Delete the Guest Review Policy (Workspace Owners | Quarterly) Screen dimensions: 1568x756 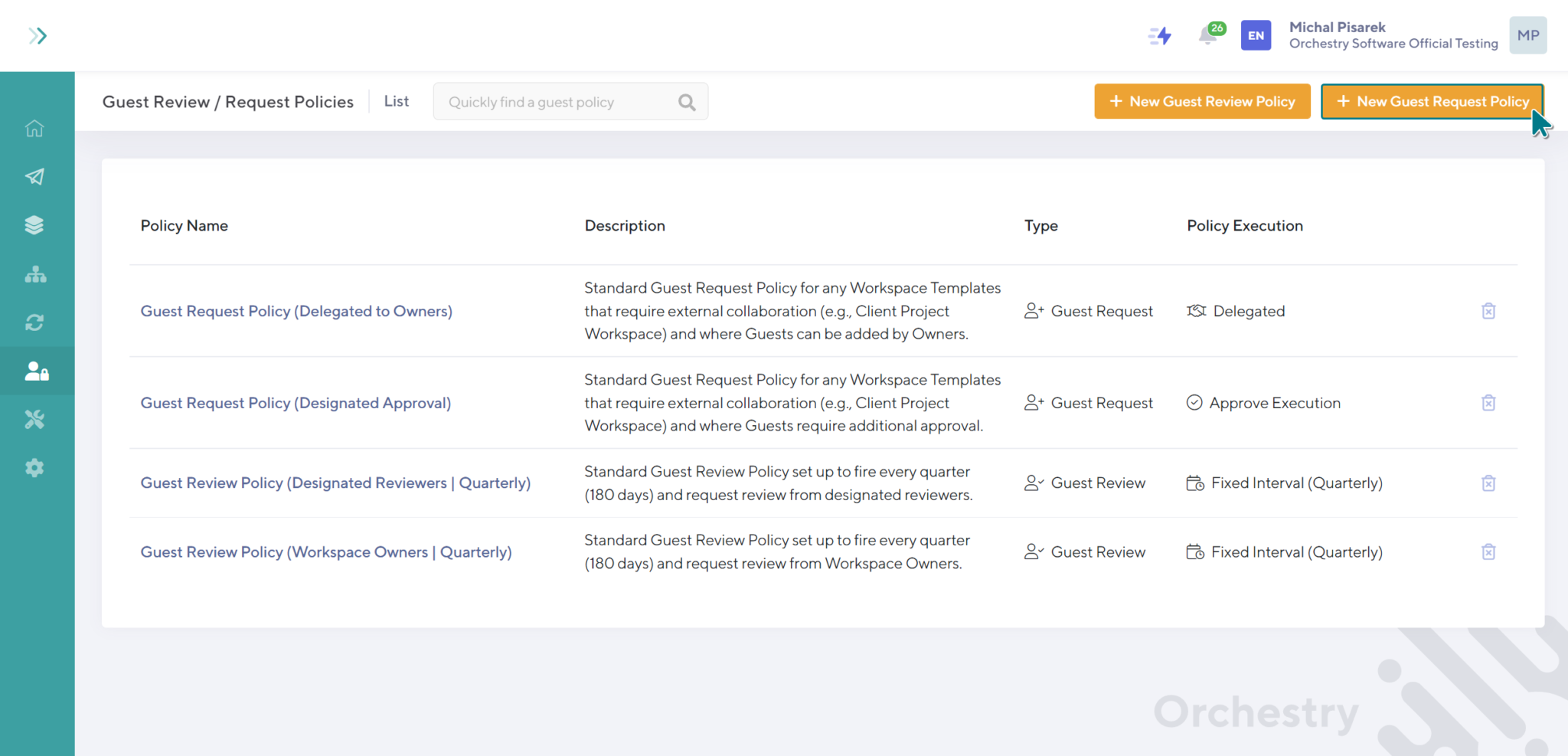1488,551
